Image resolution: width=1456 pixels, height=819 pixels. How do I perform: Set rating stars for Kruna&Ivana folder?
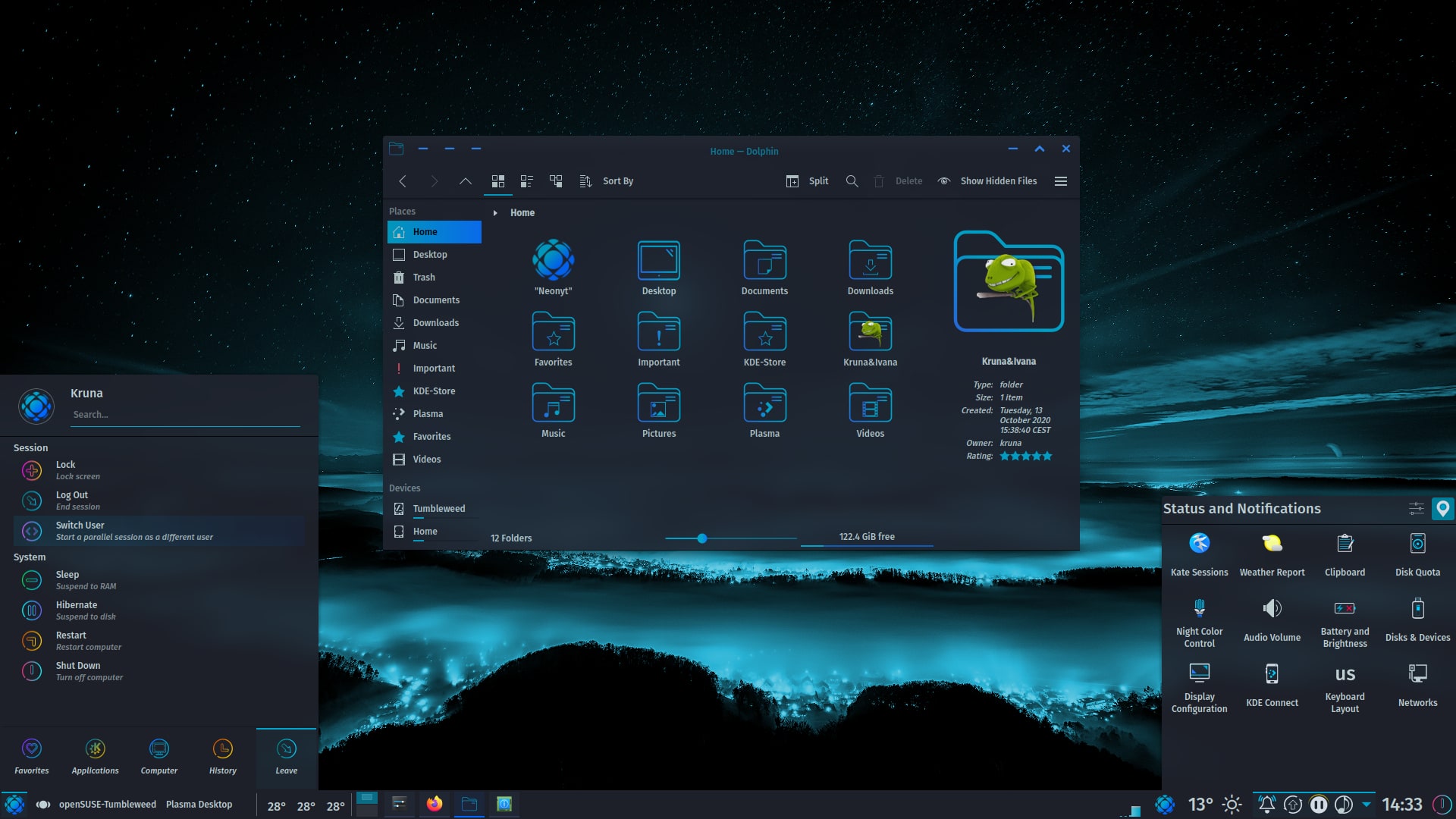[x=1025, y=457]
